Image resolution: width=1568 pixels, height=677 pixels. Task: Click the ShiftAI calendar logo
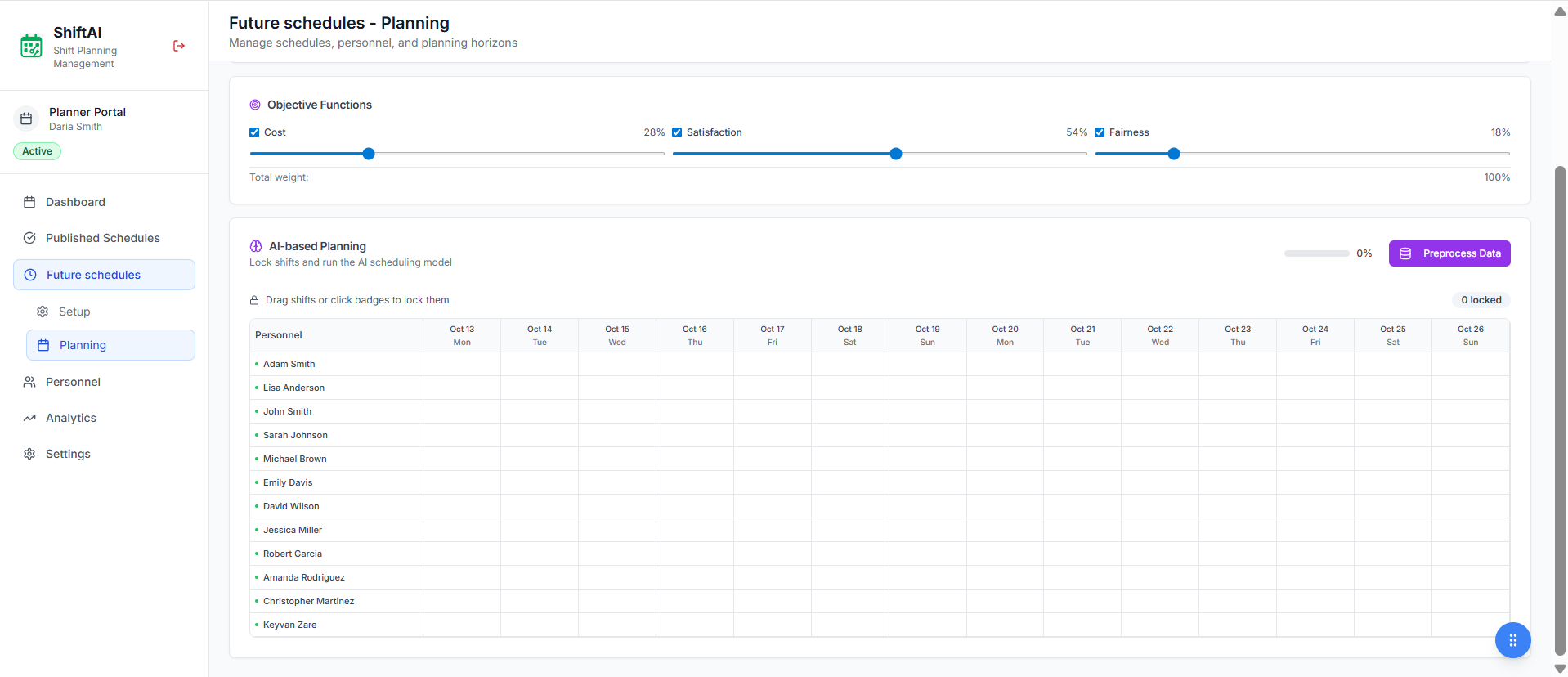pos(31,46)
